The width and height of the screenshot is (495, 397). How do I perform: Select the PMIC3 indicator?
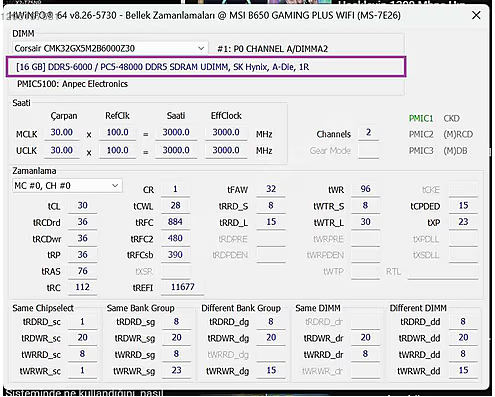click(x=421, y=151)
